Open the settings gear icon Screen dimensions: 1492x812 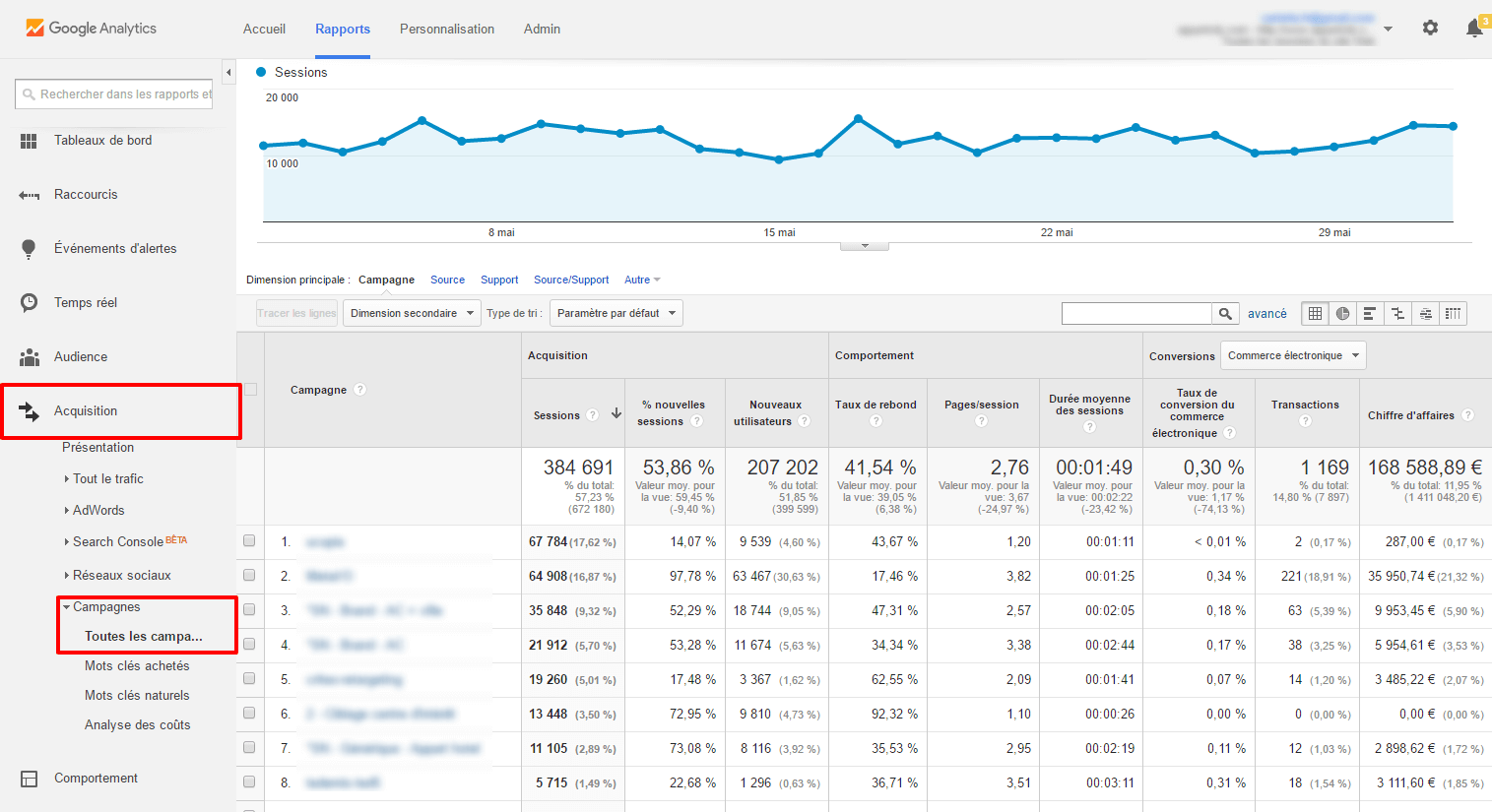(1430, 29)
